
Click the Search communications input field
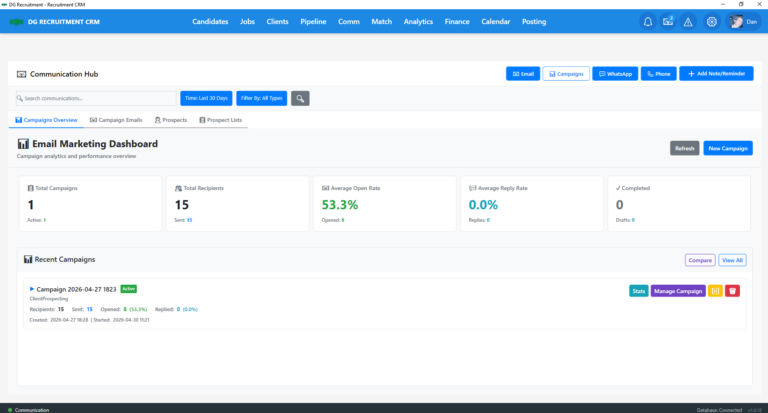pos(96,98)
